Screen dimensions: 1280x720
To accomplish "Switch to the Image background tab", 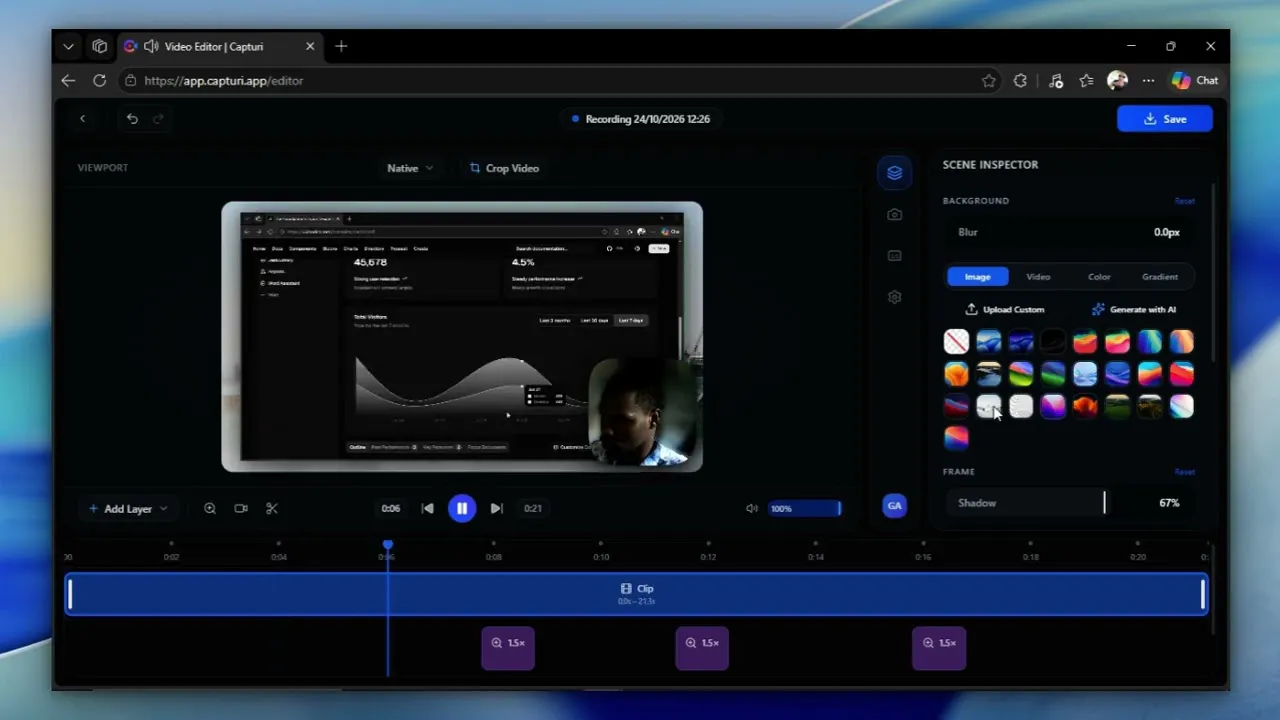I will [977, 277].
